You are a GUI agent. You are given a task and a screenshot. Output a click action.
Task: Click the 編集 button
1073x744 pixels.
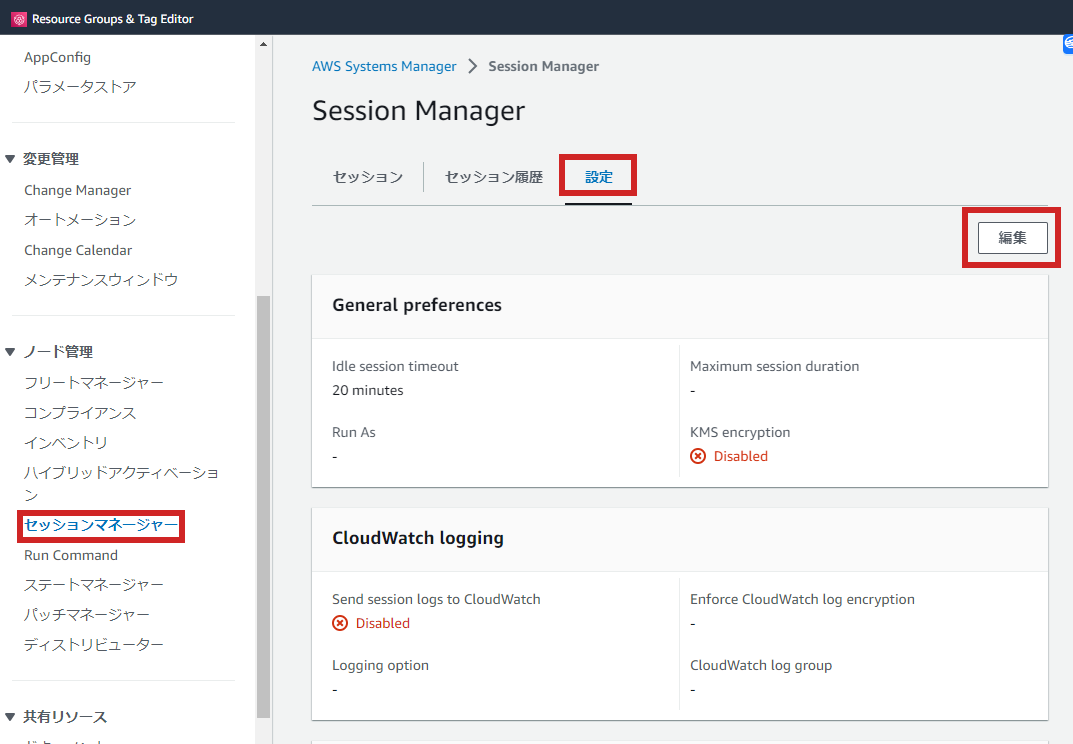point(1012,238)
